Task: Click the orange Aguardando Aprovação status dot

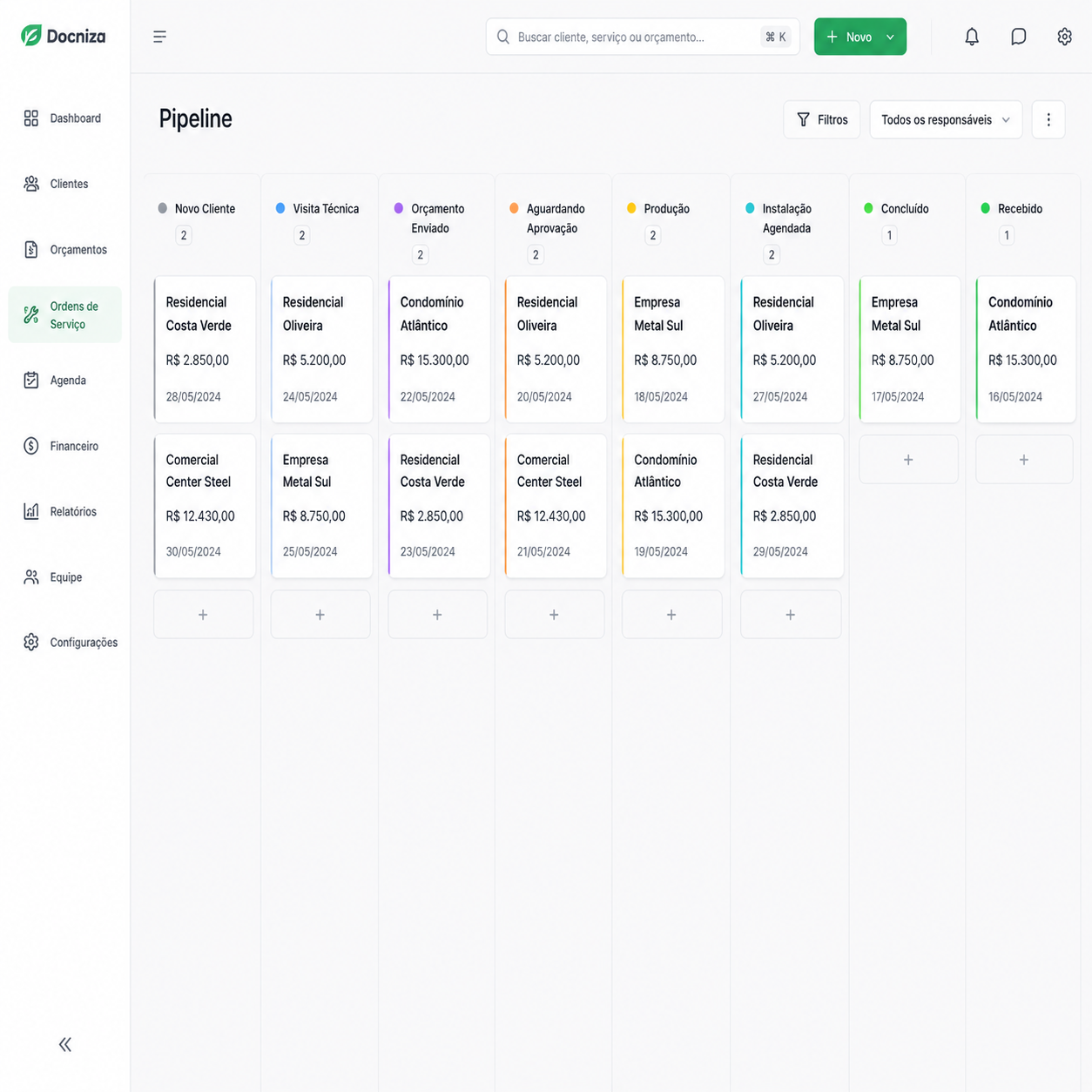Action: pyautogui.click(x=514, y=208)
